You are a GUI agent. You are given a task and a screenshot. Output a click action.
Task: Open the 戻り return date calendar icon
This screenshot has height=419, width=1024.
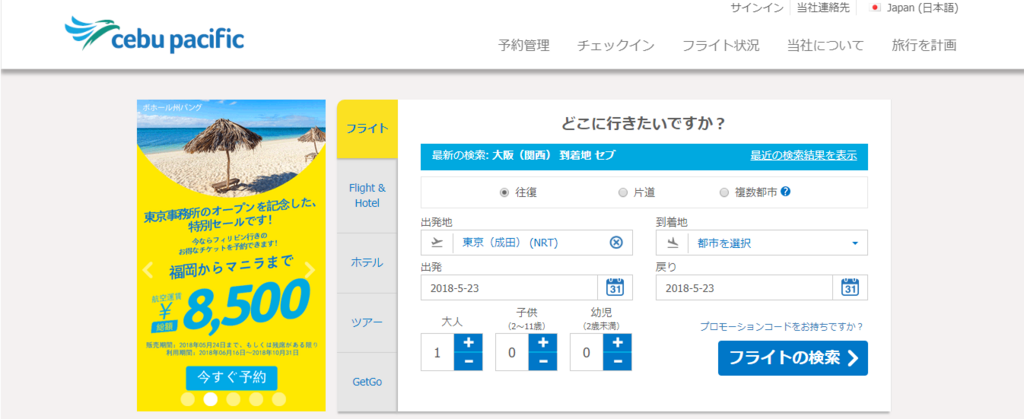850,288
